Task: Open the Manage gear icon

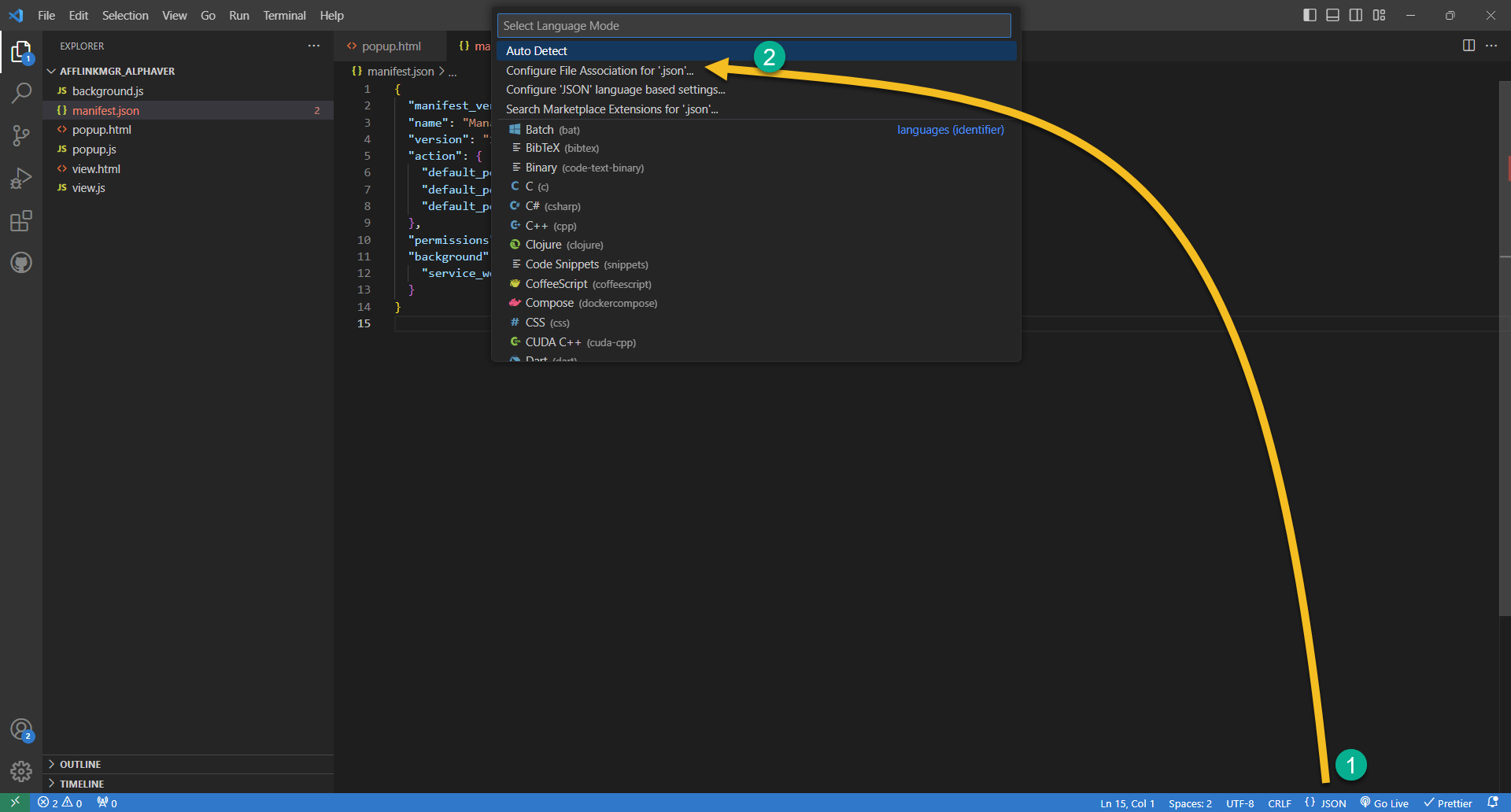Action: (21, 771)
